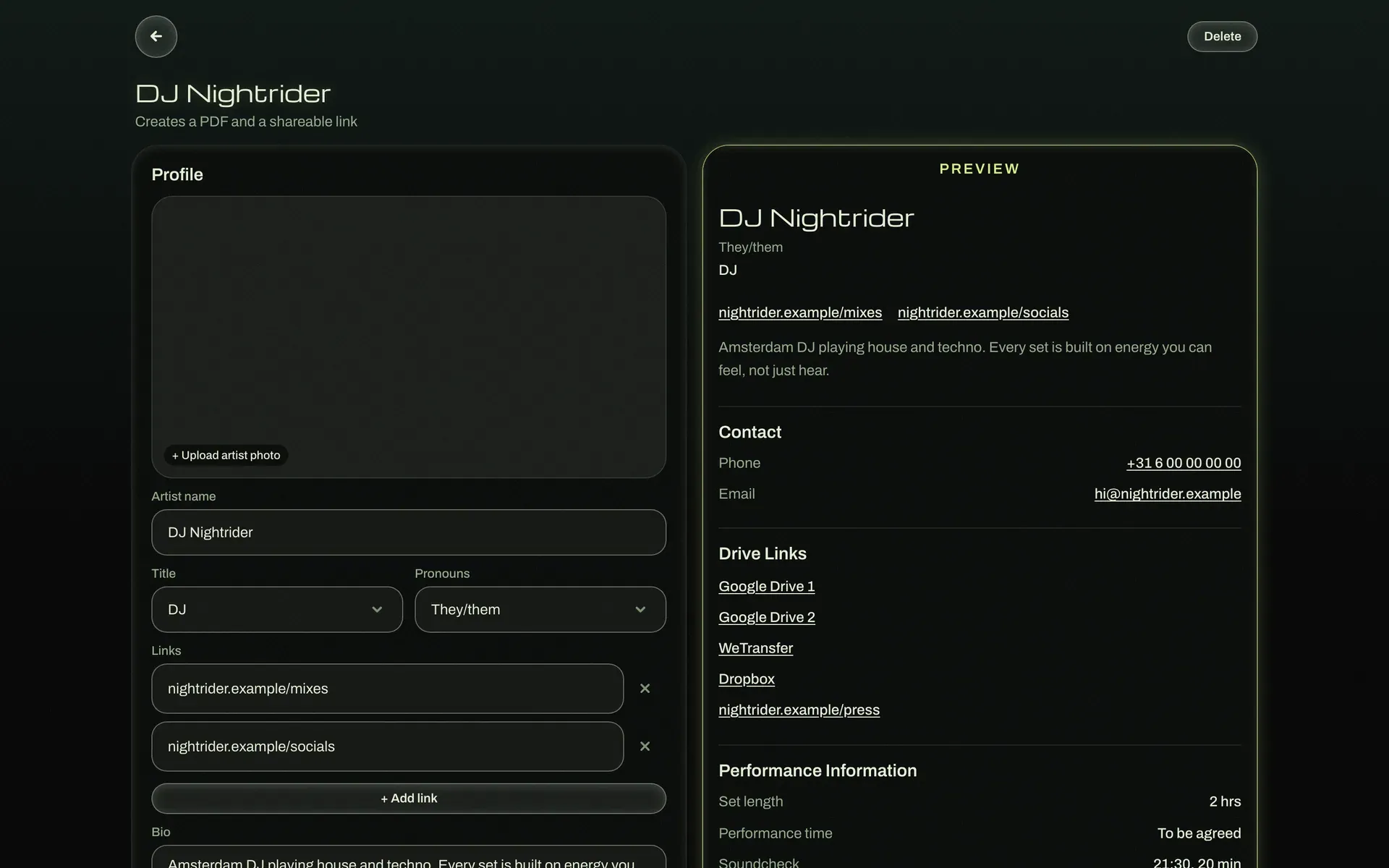Open the Pronouns dropdown
Image resolution: width=1389 pixels, height=868 pixels.
point(540,609)
